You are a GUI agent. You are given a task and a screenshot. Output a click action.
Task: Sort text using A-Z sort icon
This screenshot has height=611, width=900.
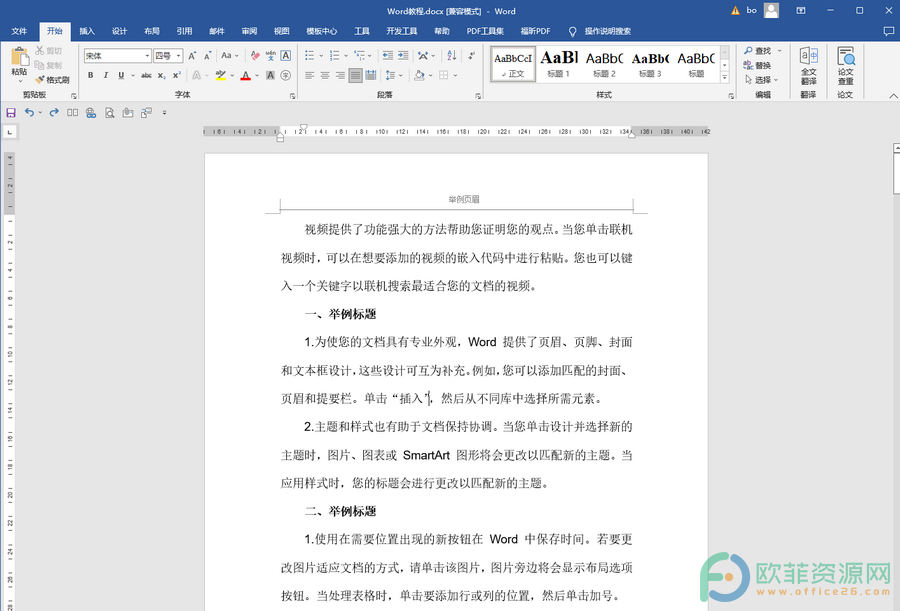(452, 56)
